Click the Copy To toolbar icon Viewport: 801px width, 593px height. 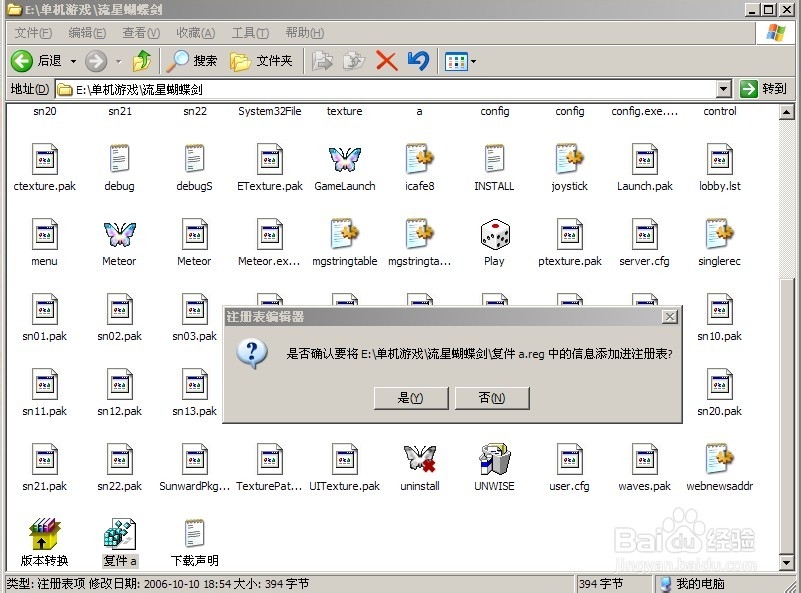pyautogui.click(x=354, y=61)
